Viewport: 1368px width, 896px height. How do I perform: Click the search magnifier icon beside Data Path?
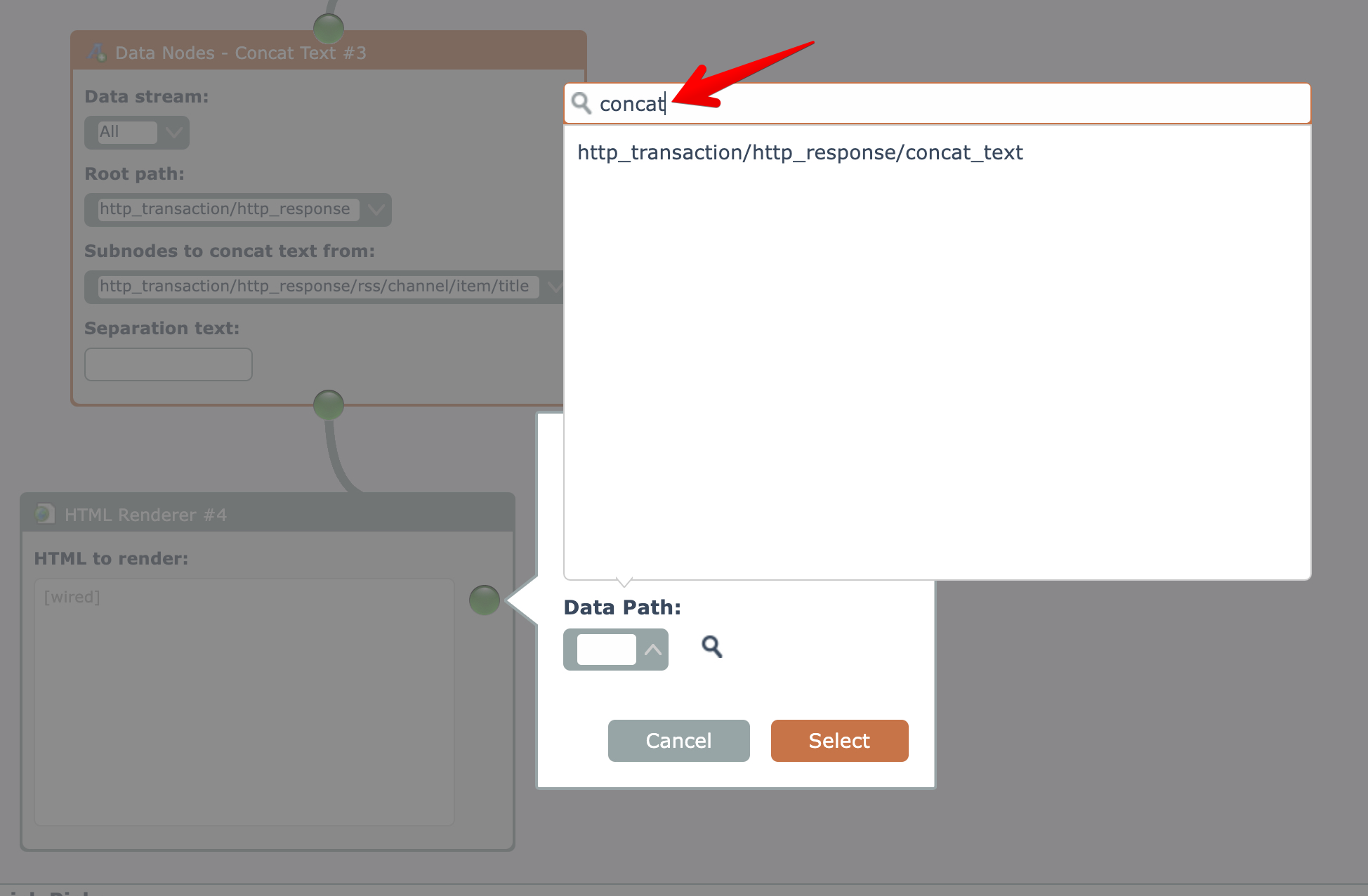coord(712,647)
